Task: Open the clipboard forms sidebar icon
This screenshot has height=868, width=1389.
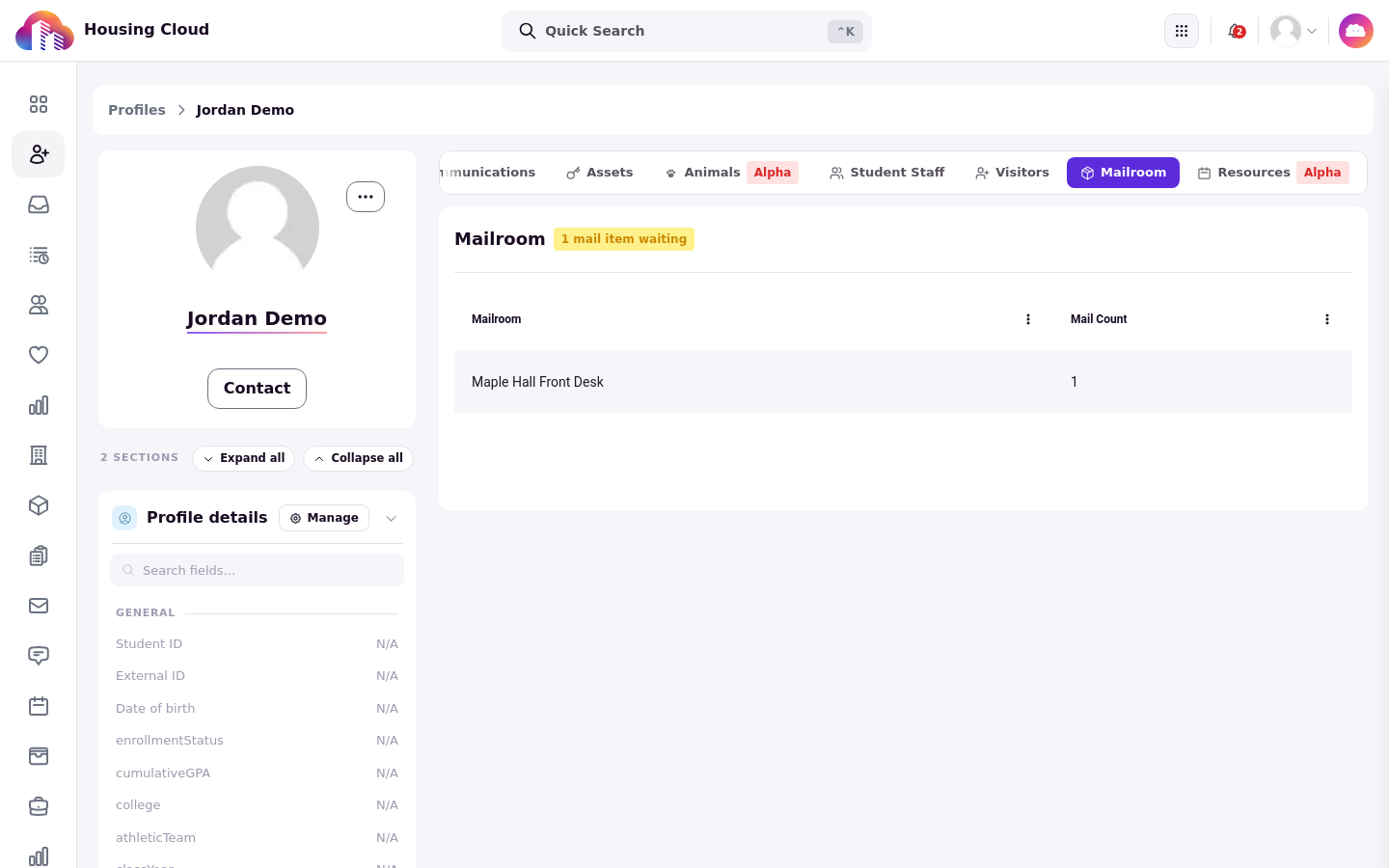Action: pyautogui.click(x=39, y=556)
